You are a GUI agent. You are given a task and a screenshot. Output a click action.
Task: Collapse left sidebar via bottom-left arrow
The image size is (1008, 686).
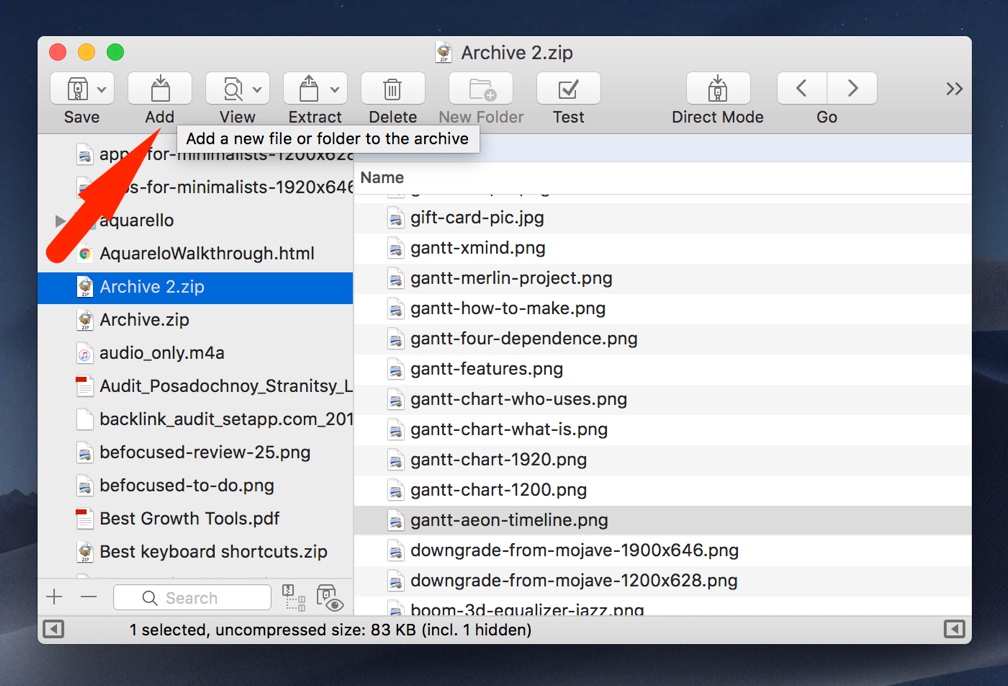[x=54, y=629]
